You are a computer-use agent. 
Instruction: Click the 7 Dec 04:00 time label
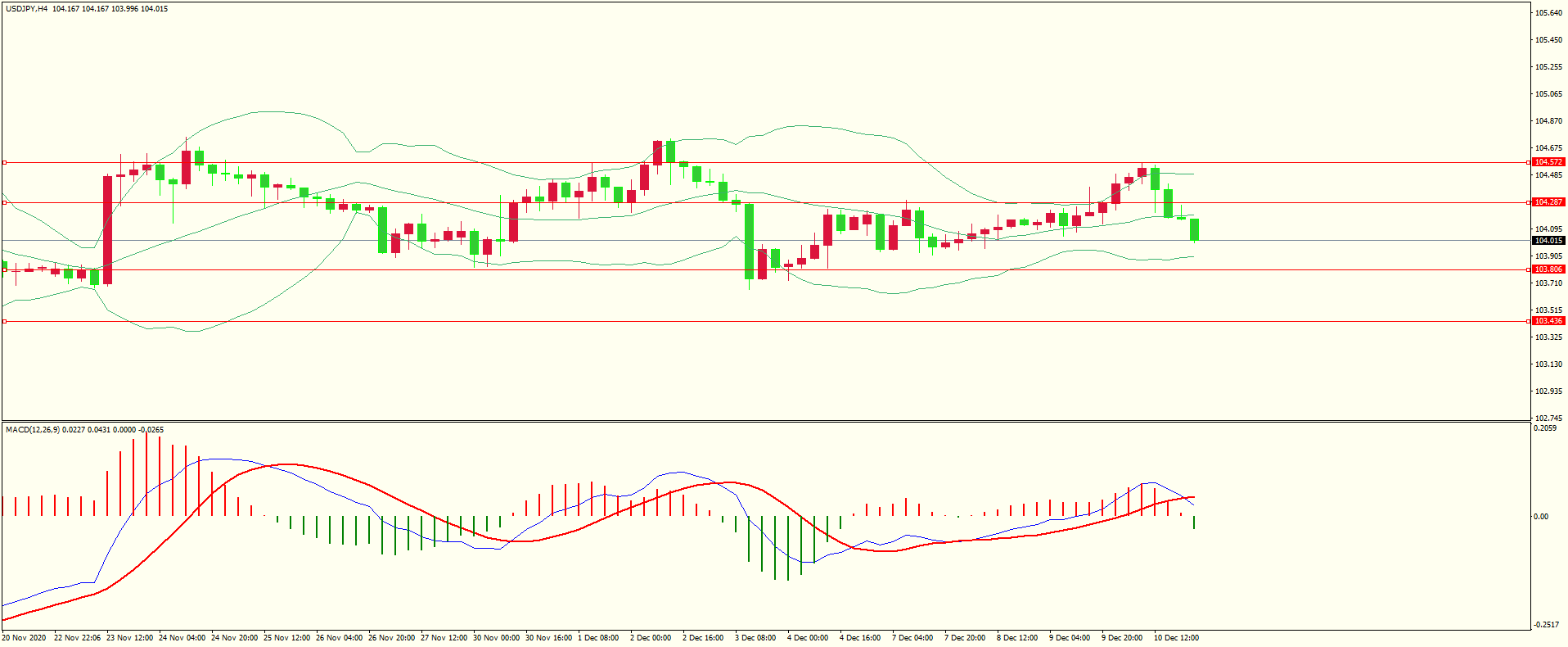point(912,638)
